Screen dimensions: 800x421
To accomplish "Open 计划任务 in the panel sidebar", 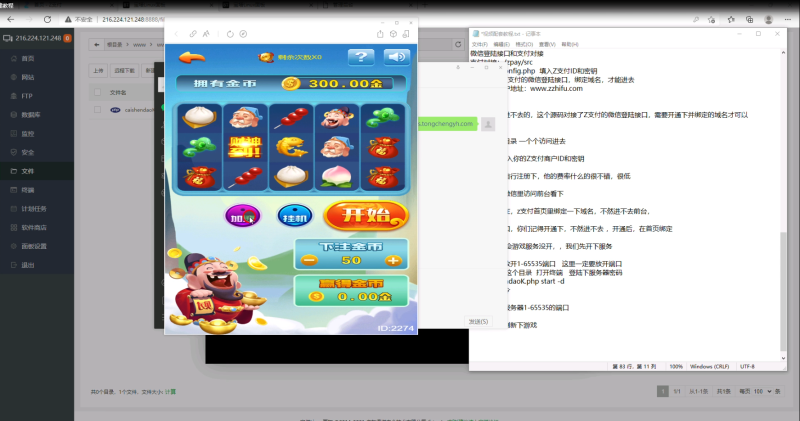I will pos(34,209).
